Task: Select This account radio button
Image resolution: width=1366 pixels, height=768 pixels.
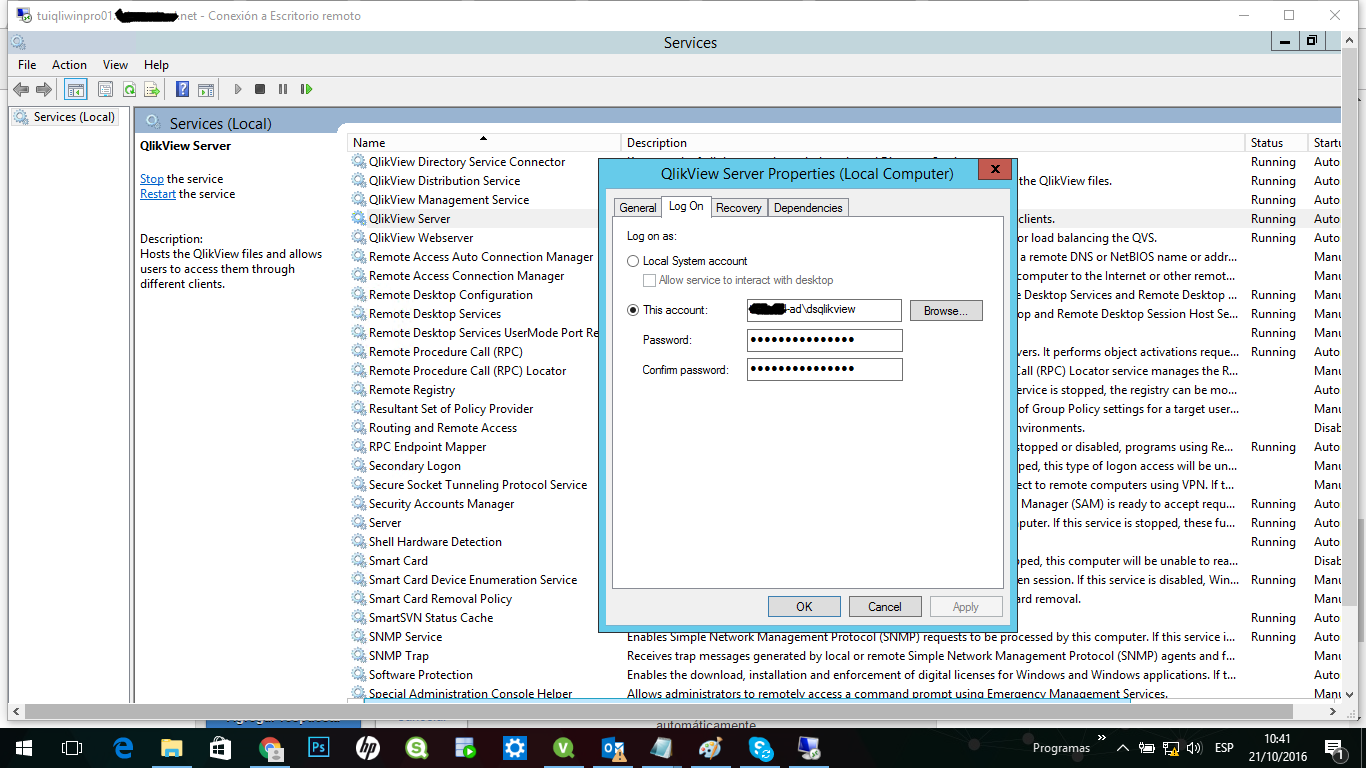Action: coord(633,310)
